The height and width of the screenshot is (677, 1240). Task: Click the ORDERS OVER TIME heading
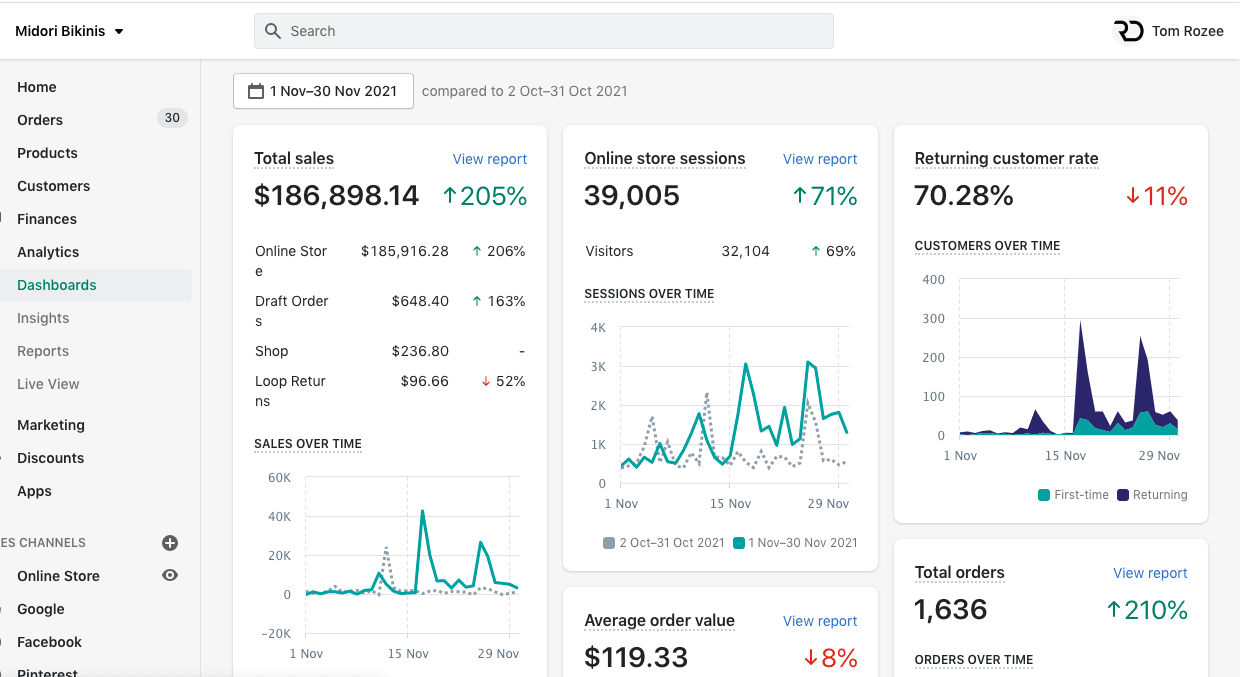pos(974,660)
